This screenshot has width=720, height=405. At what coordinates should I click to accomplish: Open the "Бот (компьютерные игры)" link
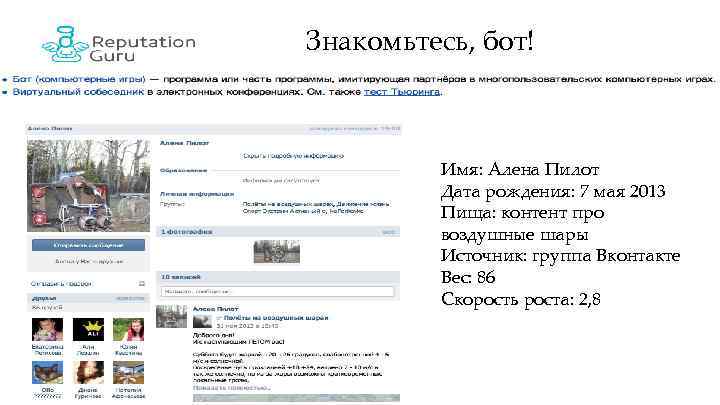point(79,79)
